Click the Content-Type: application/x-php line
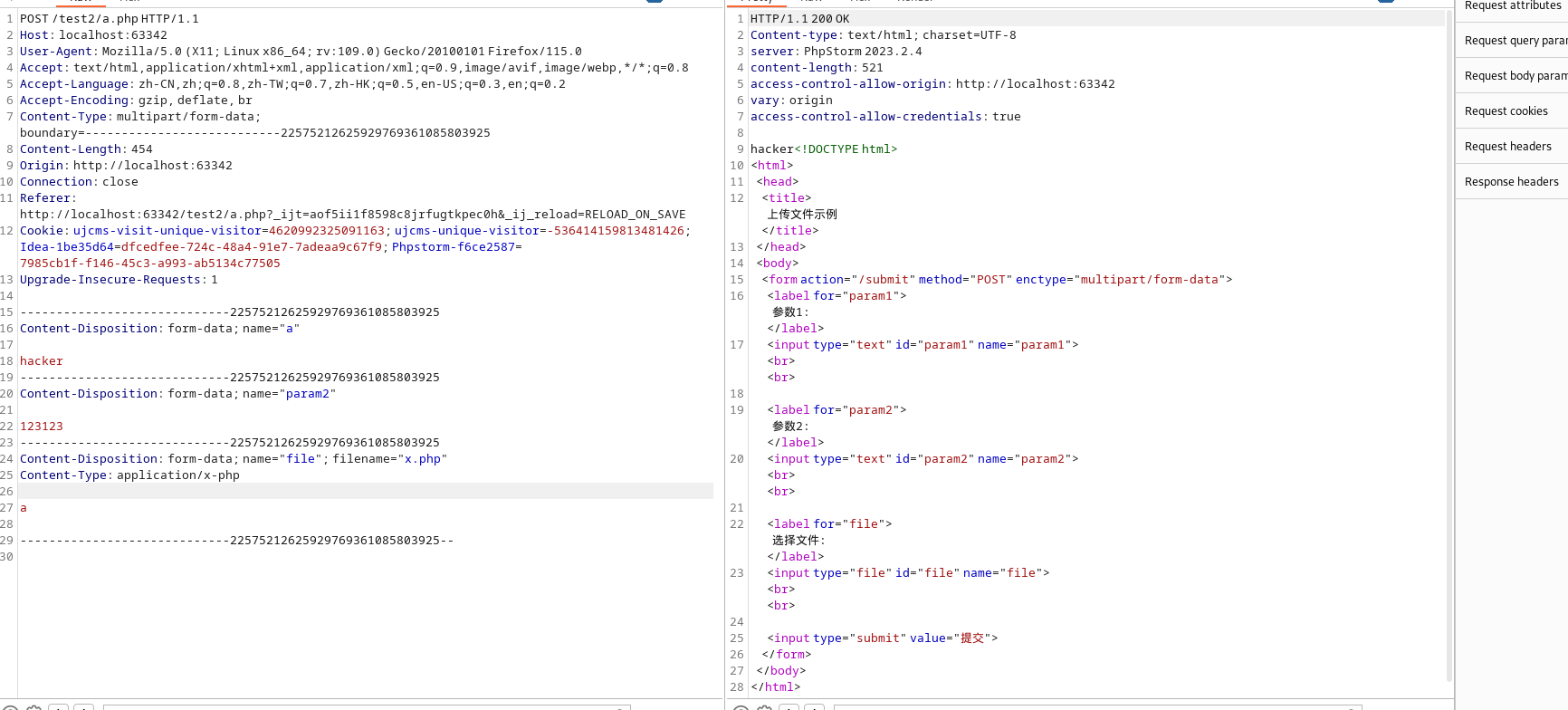1568x710 pixels. click(x=129, y=475)
